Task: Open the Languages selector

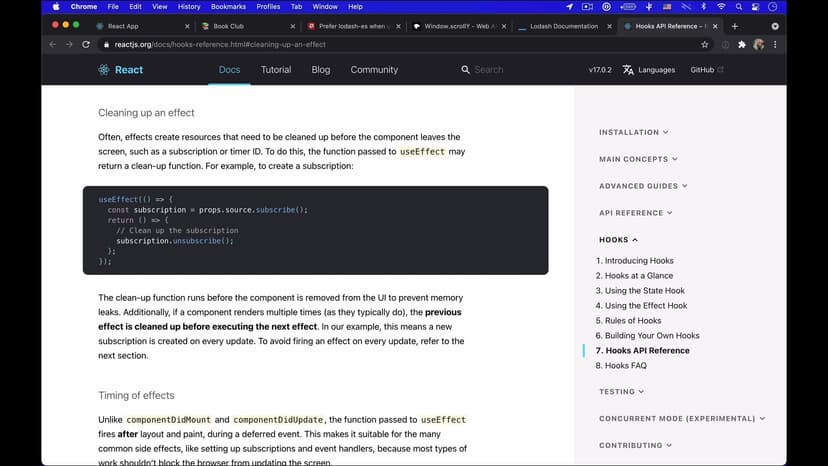Action: (648, 70)
